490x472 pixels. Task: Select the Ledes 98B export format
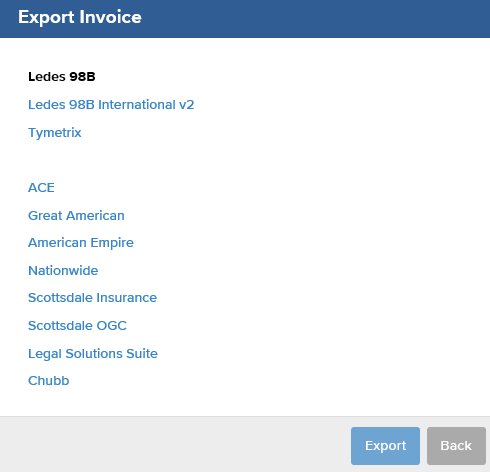(x=62, y=77)
